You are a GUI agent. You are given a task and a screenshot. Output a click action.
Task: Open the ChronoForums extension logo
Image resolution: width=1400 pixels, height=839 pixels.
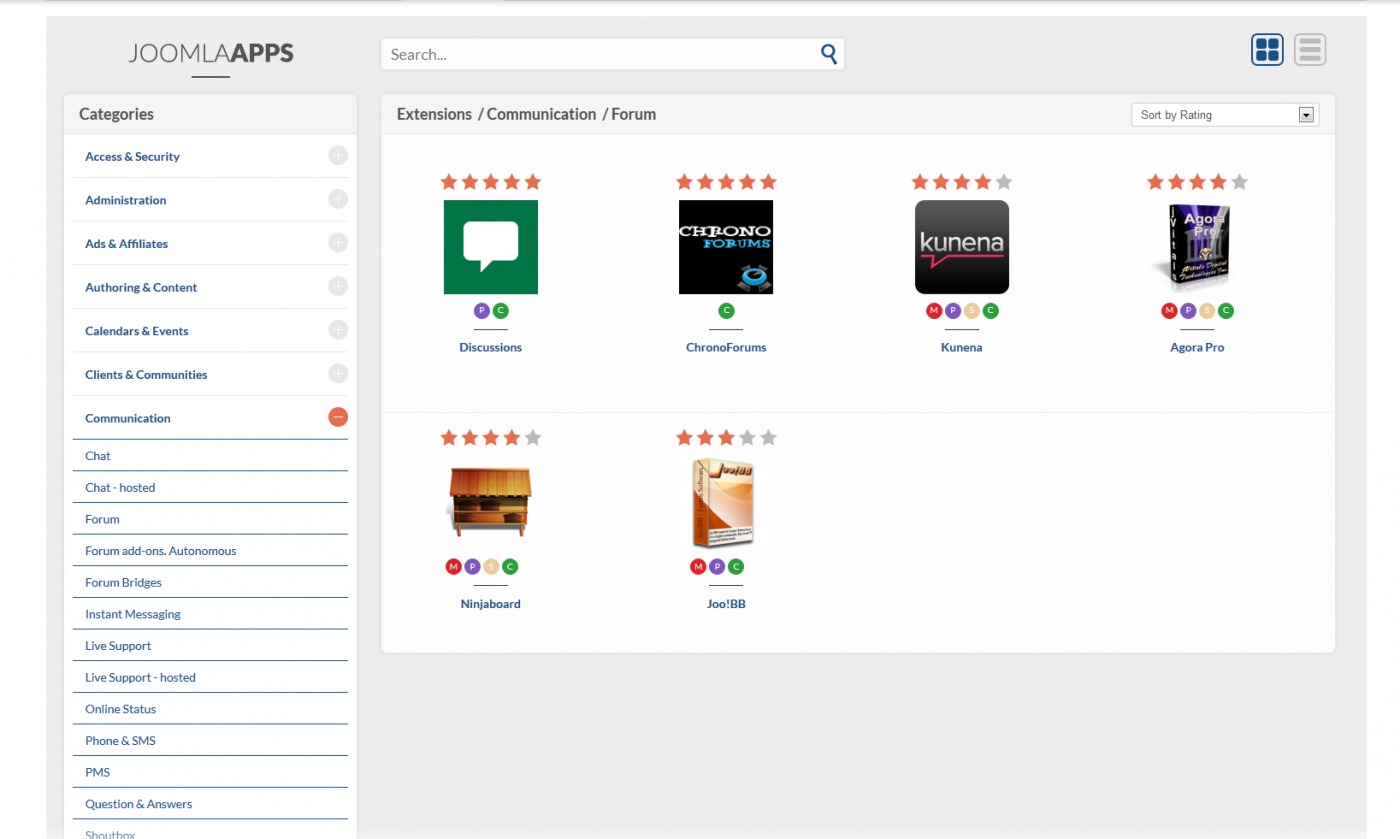pos(726,247)
